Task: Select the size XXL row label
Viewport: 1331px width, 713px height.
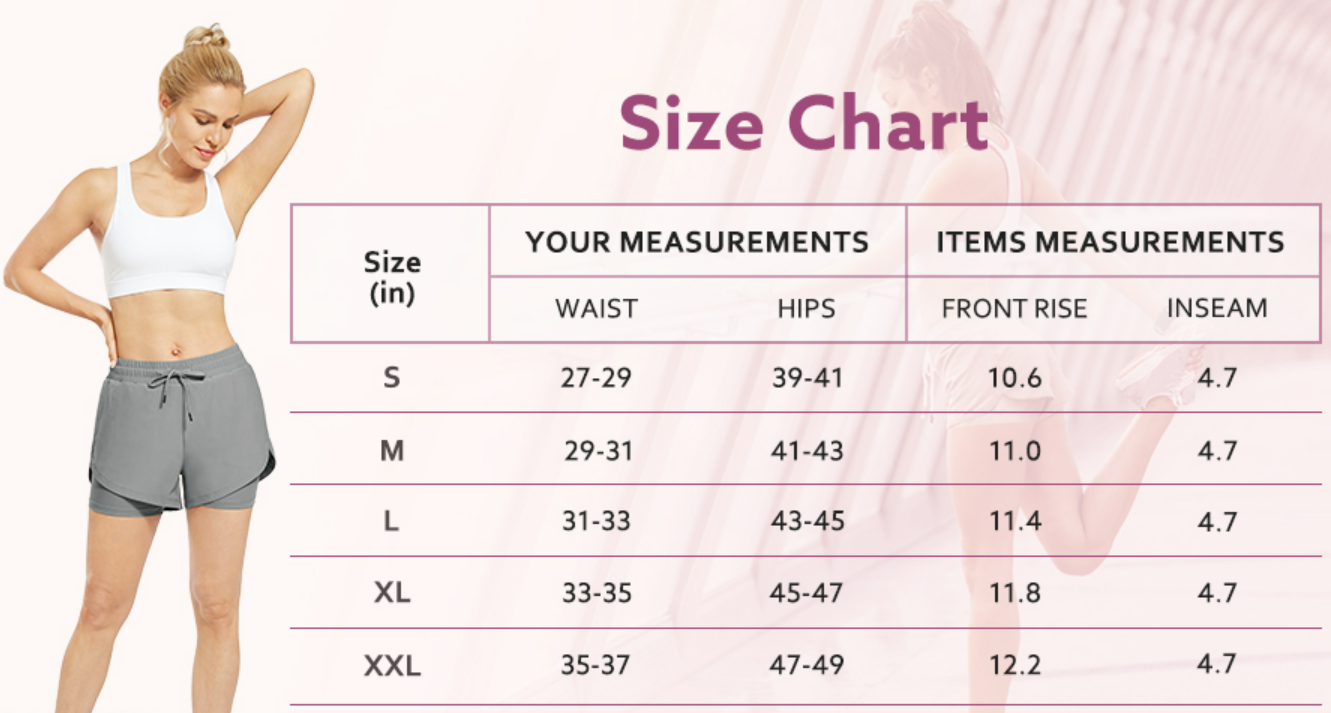Action: pos(392,665)
